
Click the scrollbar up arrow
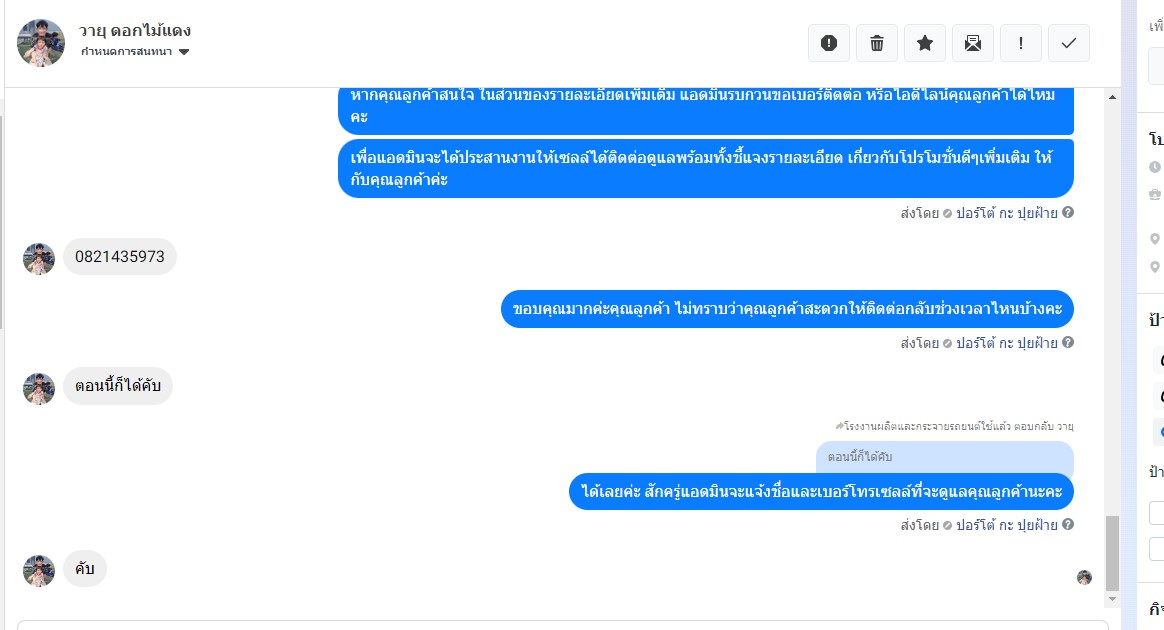(1112, 97)
